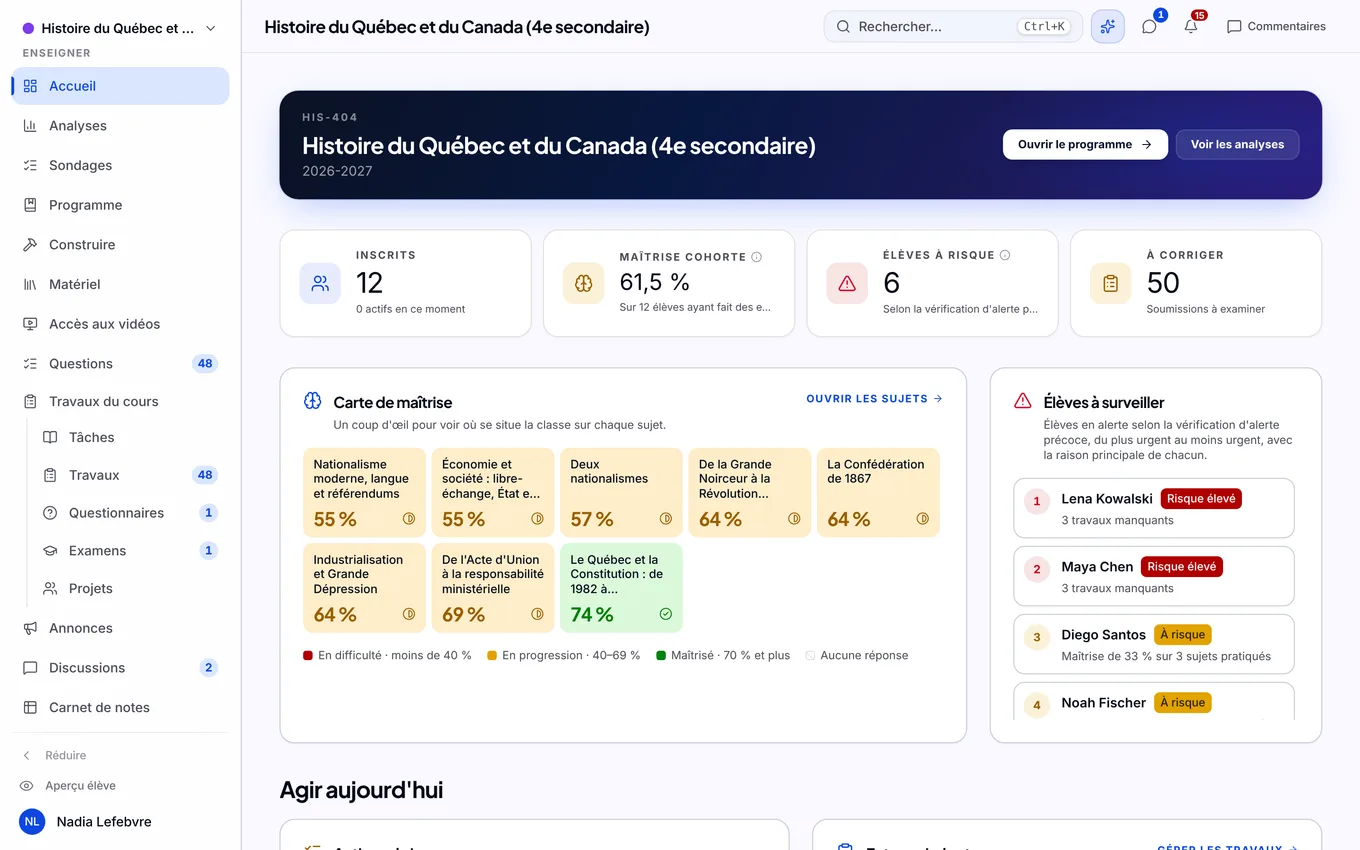Open Projets sub-item

click(x=130, y=589)
